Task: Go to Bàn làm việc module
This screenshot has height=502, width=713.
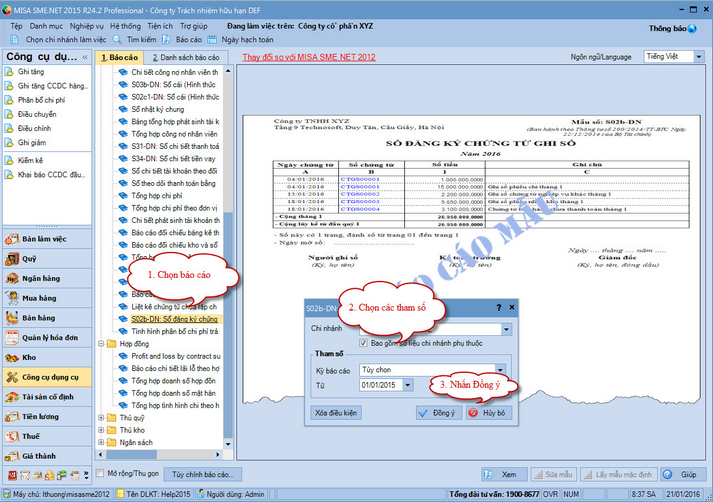Action: 47,239
